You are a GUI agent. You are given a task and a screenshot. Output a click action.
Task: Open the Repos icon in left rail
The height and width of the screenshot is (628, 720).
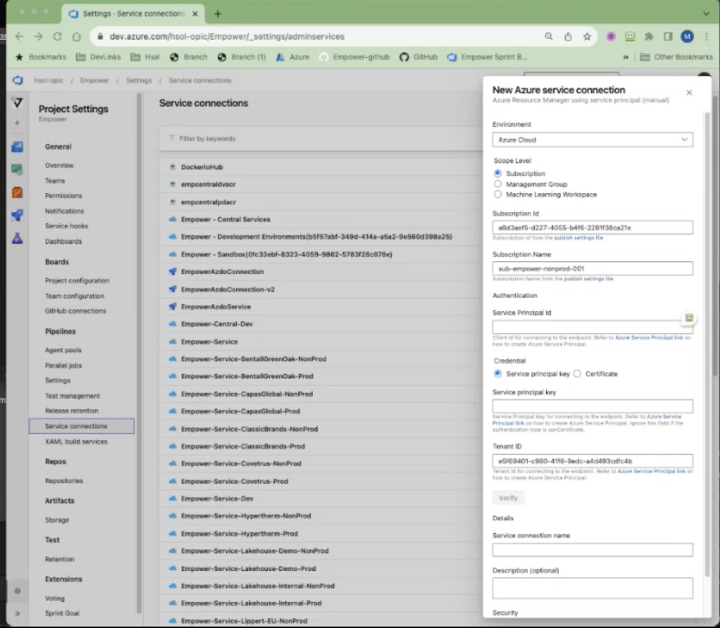point(17,192)
